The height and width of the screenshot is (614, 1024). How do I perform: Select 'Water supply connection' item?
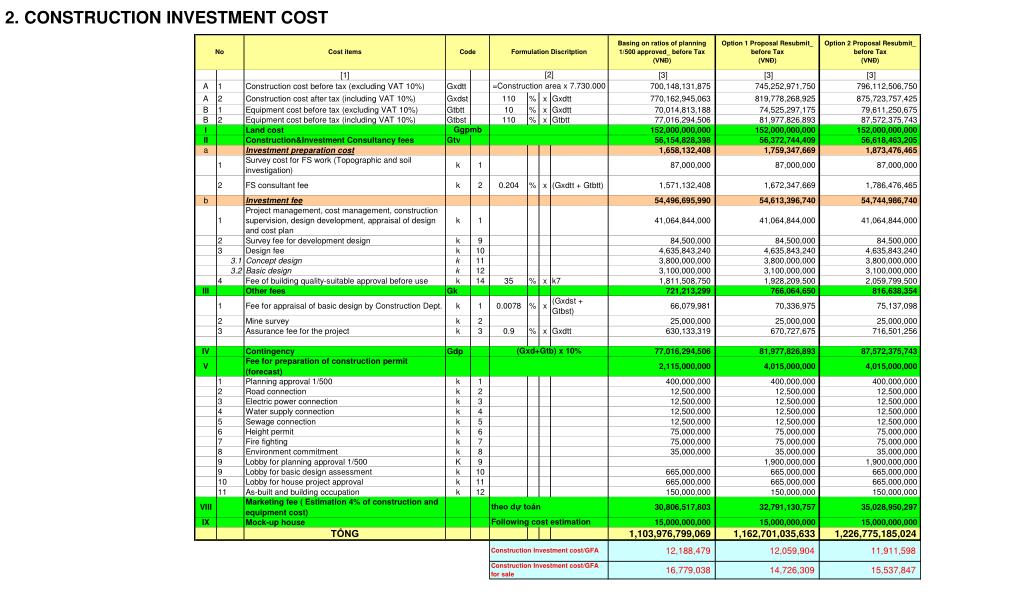289,412
